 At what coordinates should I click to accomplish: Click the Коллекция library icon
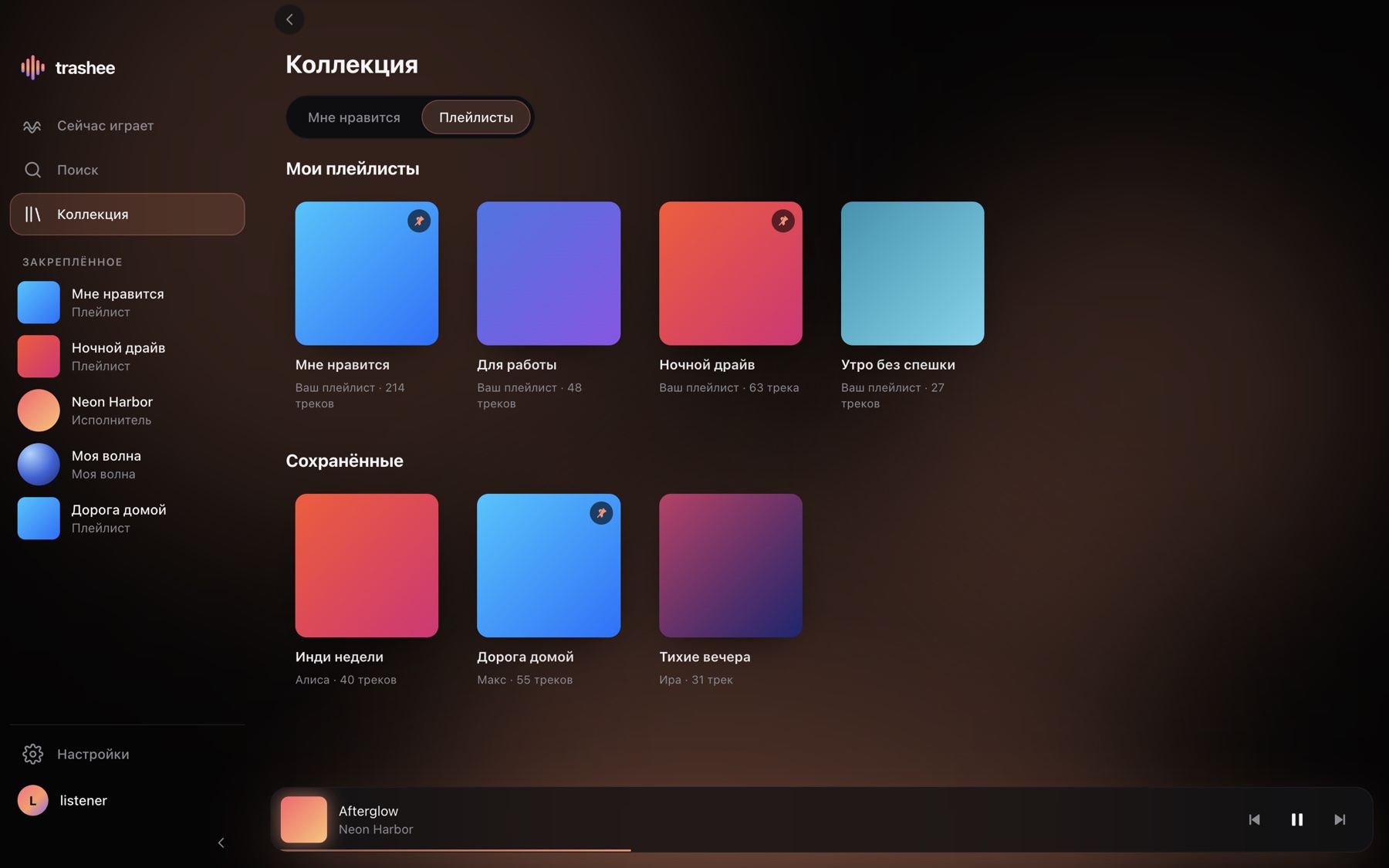coord(32,214)
